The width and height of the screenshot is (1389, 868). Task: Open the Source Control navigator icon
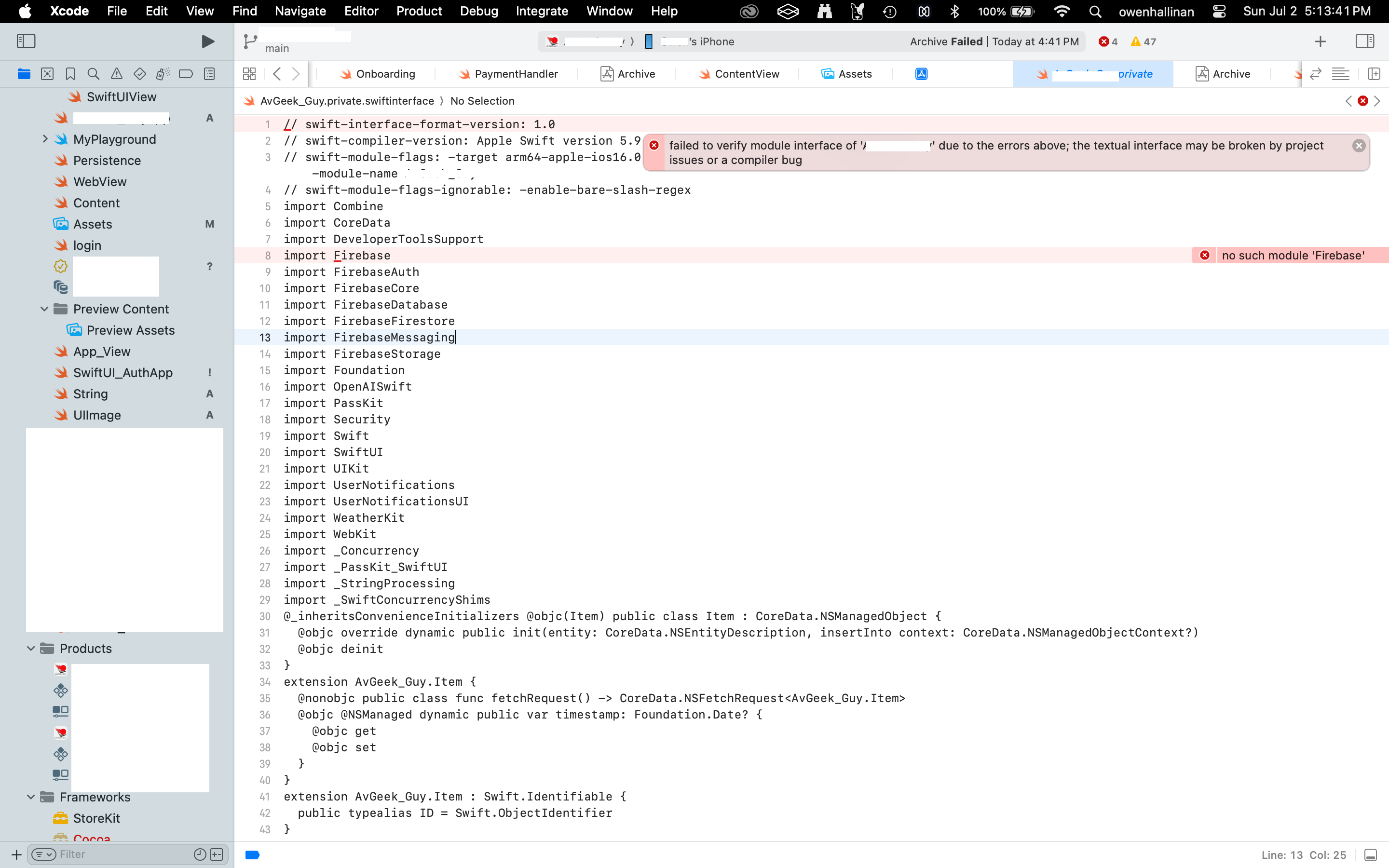(47, 74)
